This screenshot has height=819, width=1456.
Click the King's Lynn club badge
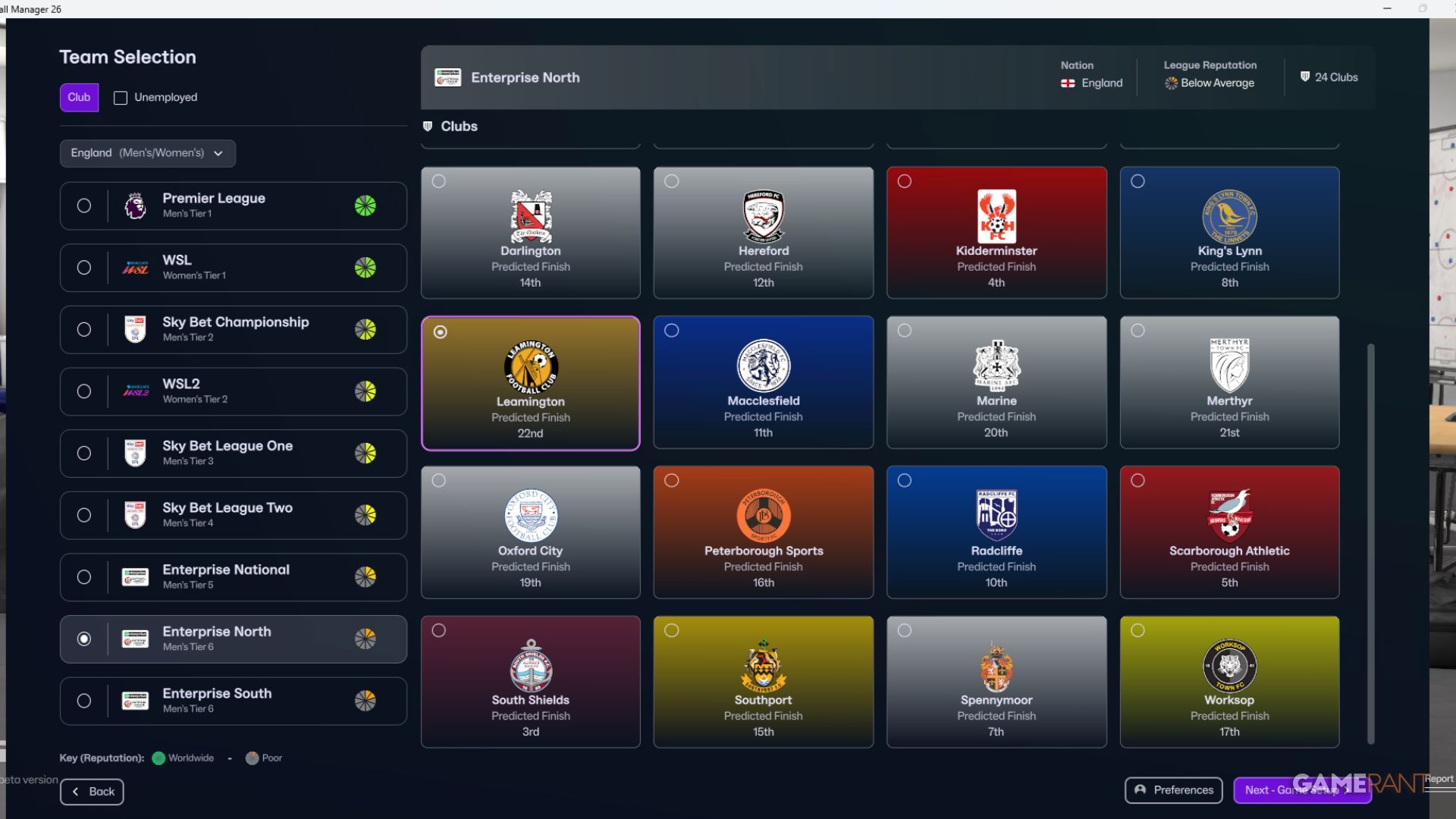pyautogui.click(x=1229, y=216)
